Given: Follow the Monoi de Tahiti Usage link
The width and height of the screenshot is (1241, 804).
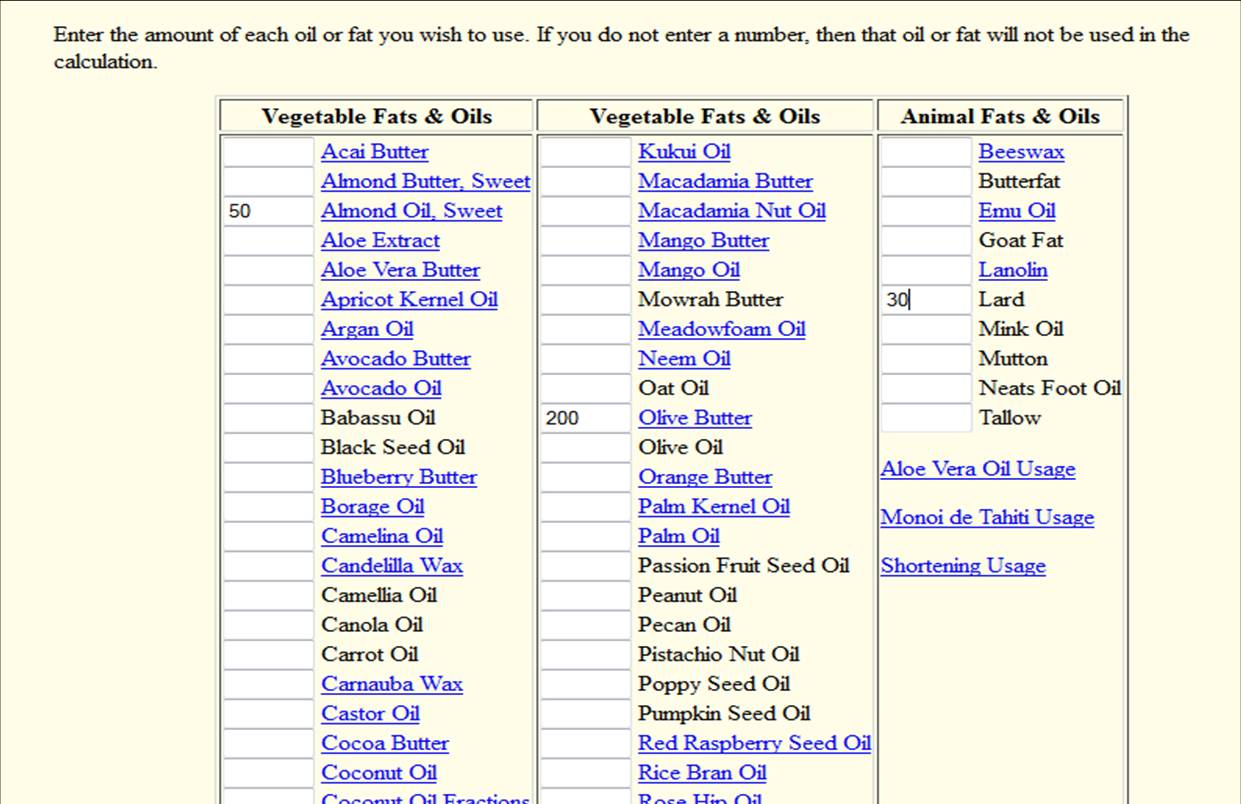Looking at the screenshot, I should tap(987, 517).
